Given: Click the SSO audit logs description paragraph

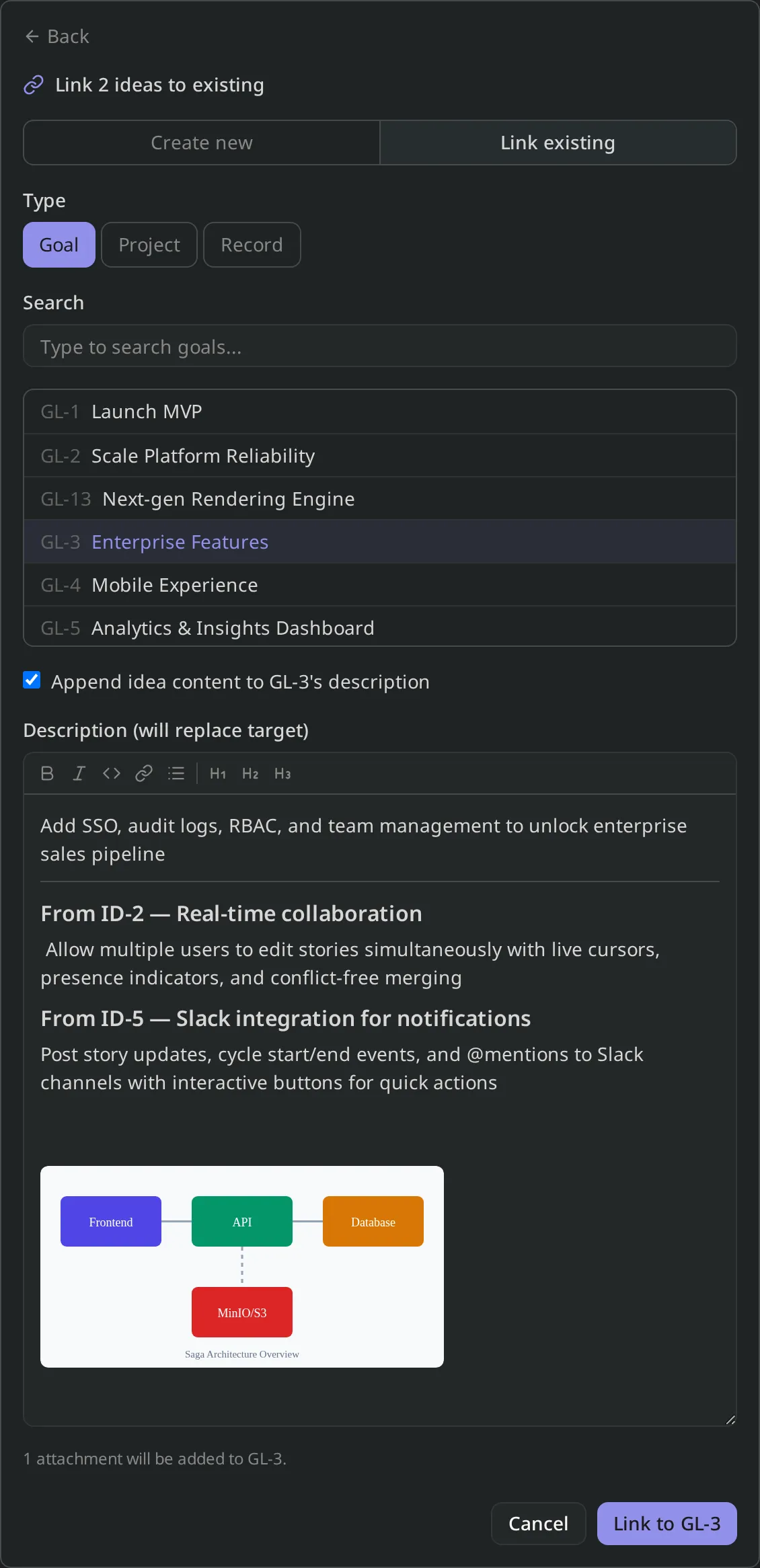Looking at the screenshot, I should click(x=364, y=840).
